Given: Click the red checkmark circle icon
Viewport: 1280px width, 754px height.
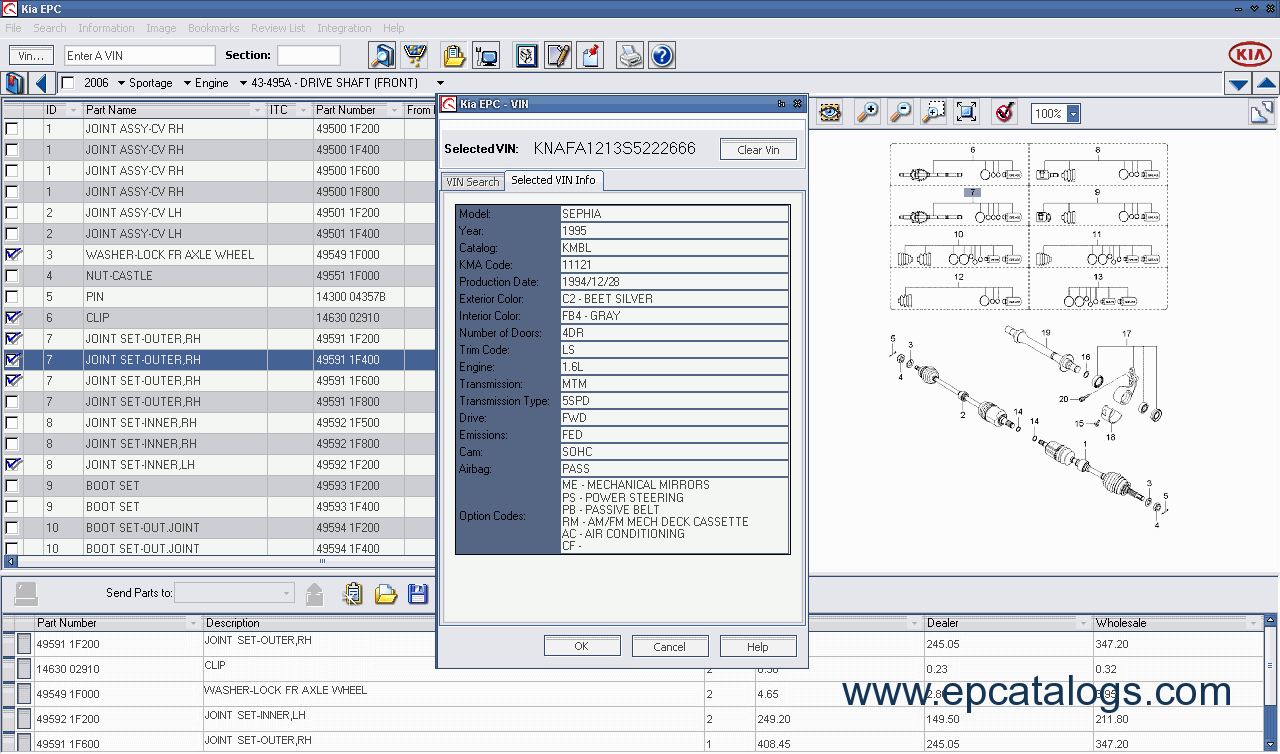Looking at the screenshot, I should [x=1005, y=113].
